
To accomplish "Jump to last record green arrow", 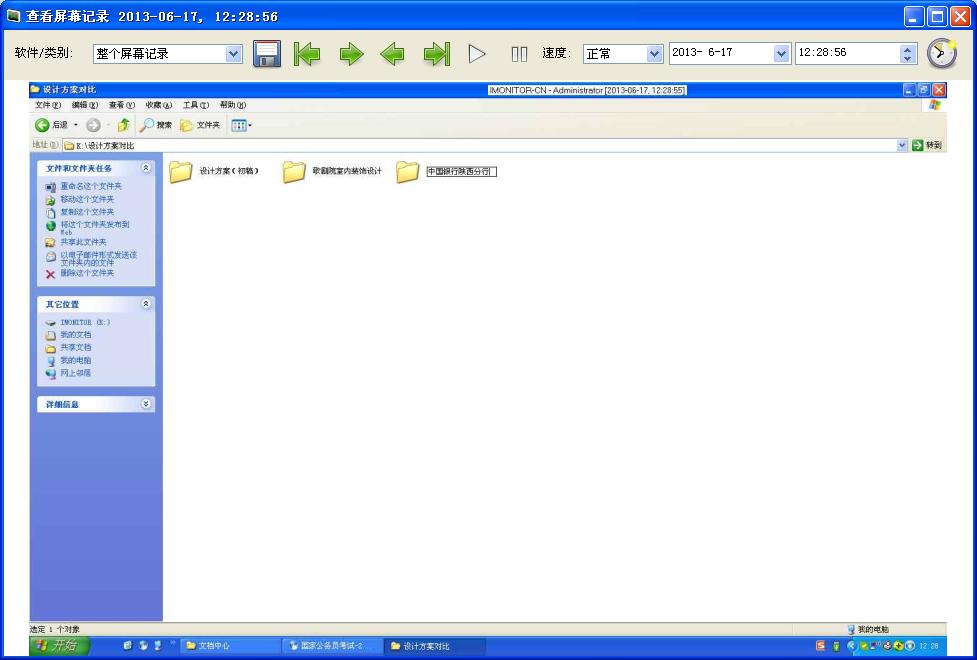I will pyautogui.click(x=436, y=54).
